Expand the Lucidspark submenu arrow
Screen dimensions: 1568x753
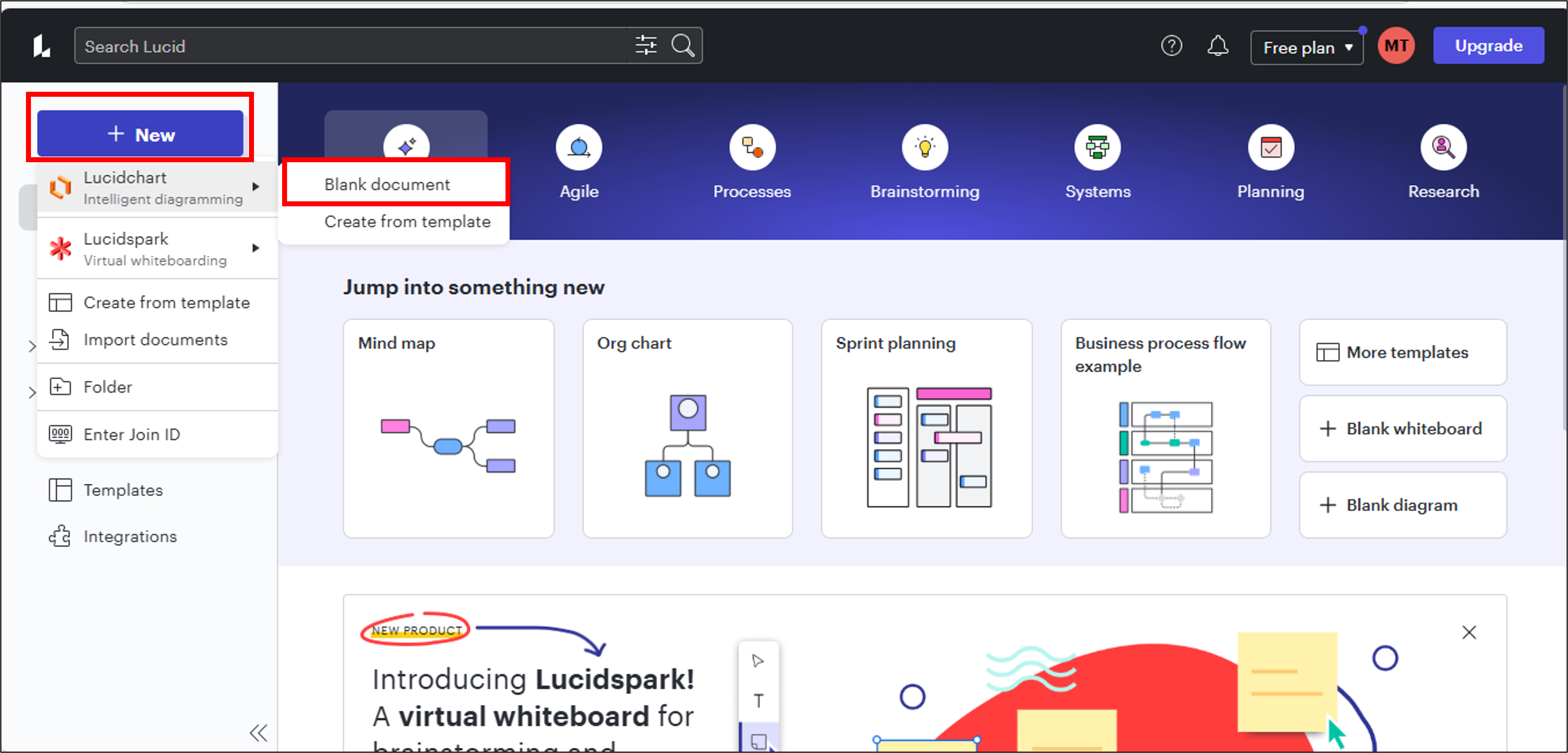256,248
